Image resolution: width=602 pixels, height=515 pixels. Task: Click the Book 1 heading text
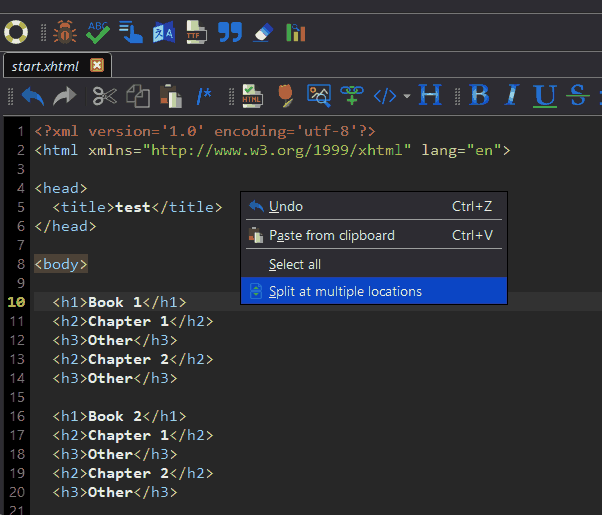[115, 302]
